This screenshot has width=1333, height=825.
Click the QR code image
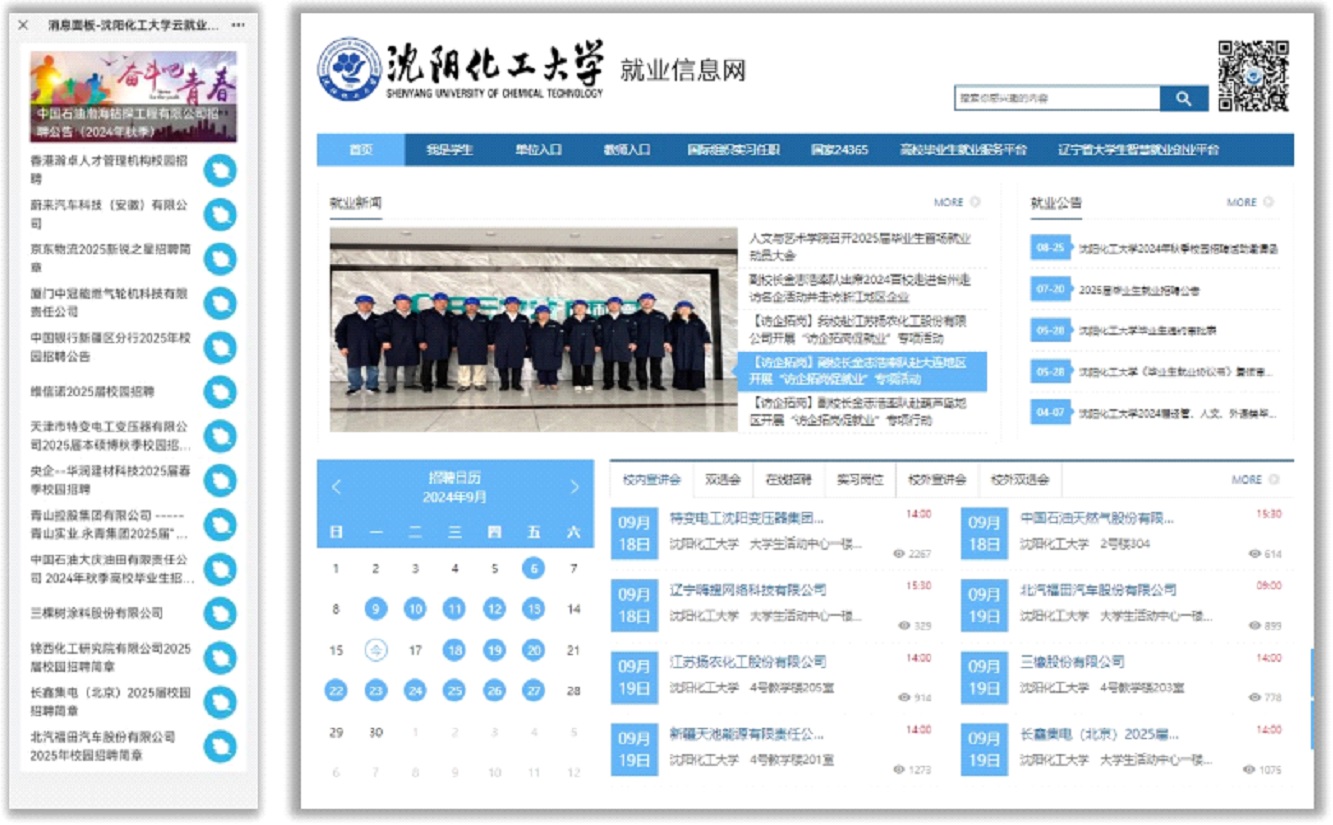pyautogui.click(x=1253, y=76)
